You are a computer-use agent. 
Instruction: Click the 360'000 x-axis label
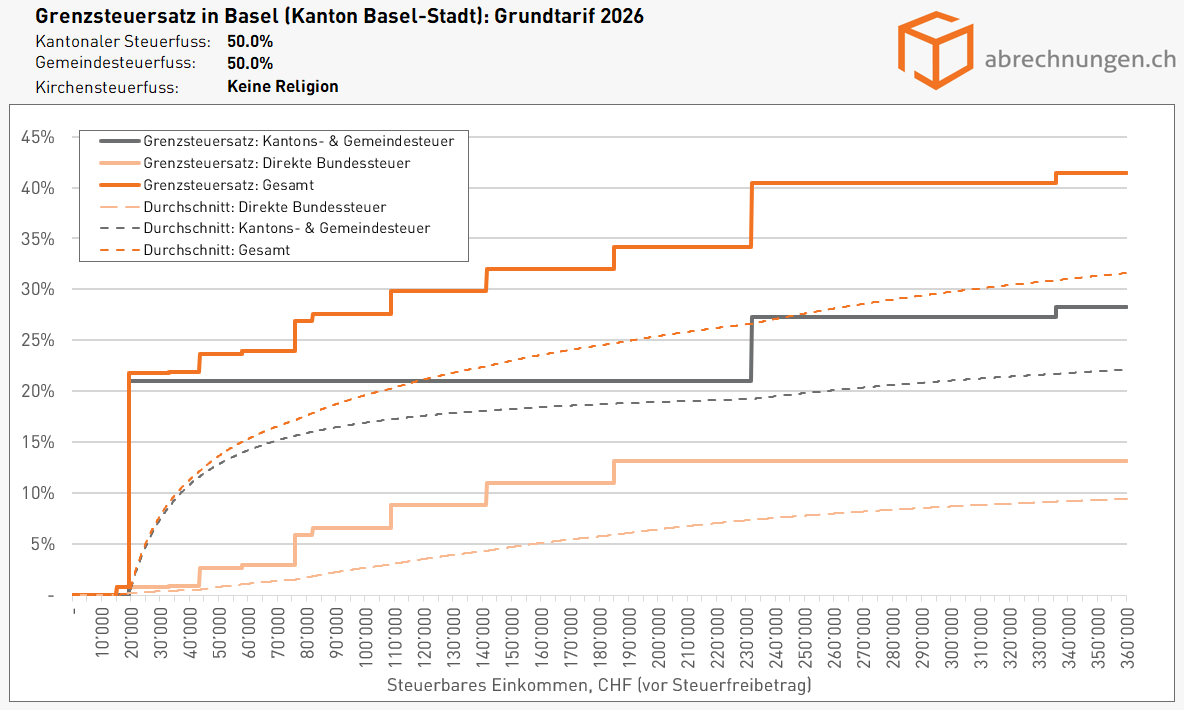(1128, 636)
